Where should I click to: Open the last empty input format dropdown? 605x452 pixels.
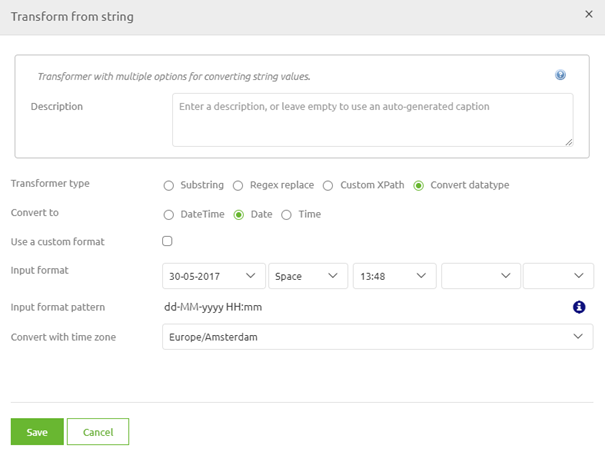coord(558,276)
